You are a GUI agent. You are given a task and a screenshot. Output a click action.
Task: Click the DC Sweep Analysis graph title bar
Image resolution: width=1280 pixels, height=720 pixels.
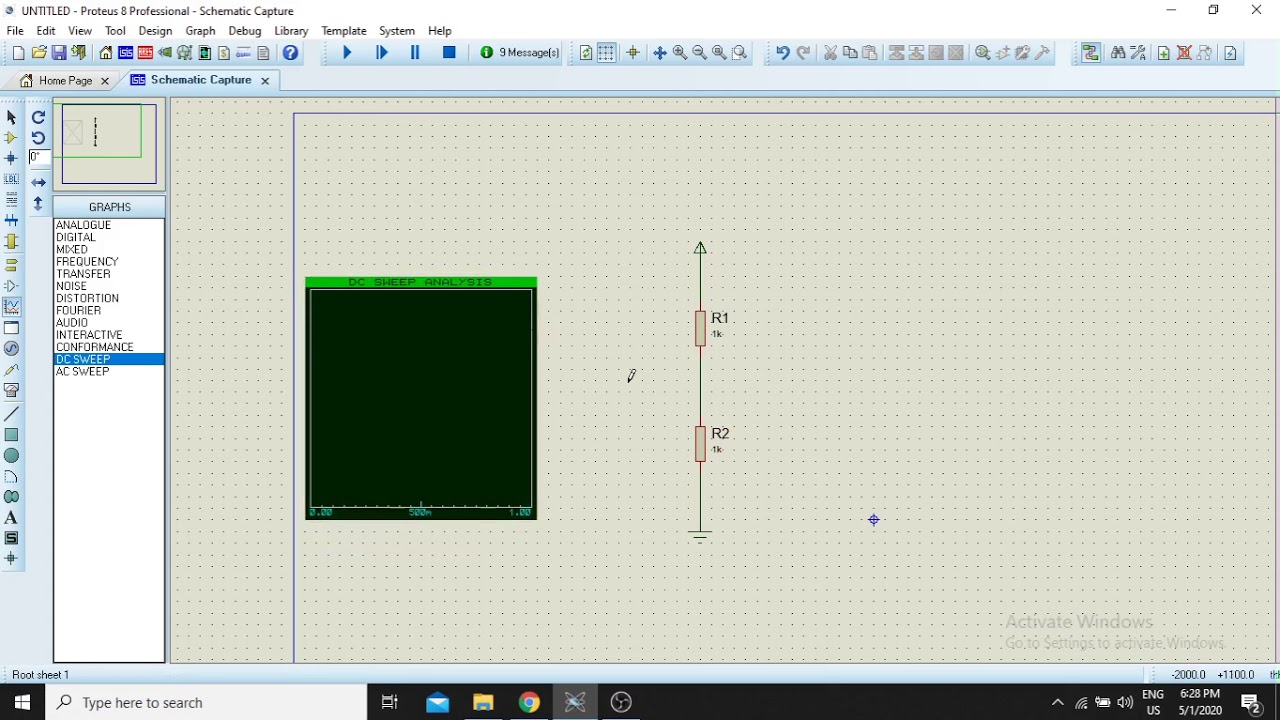421,282
